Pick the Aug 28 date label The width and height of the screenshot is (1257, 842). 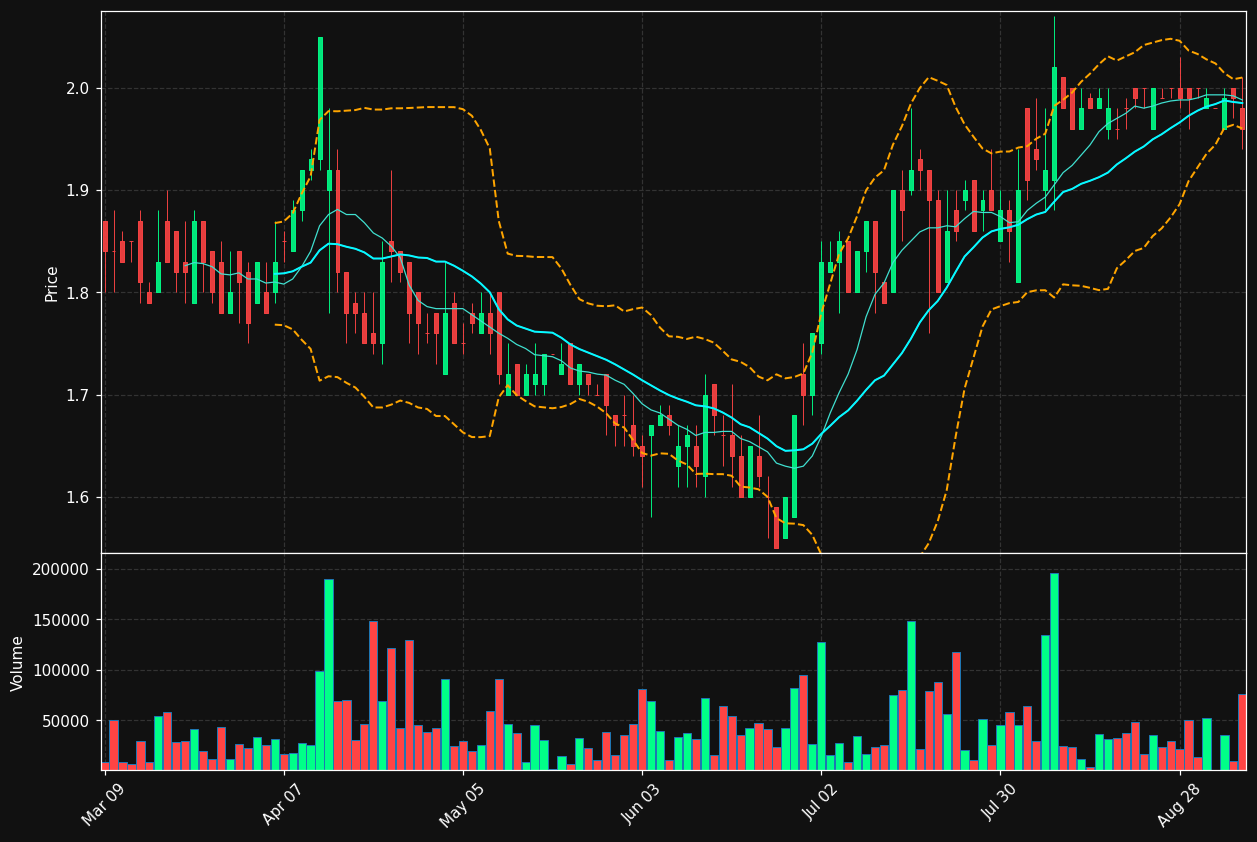pos(1178,803)
